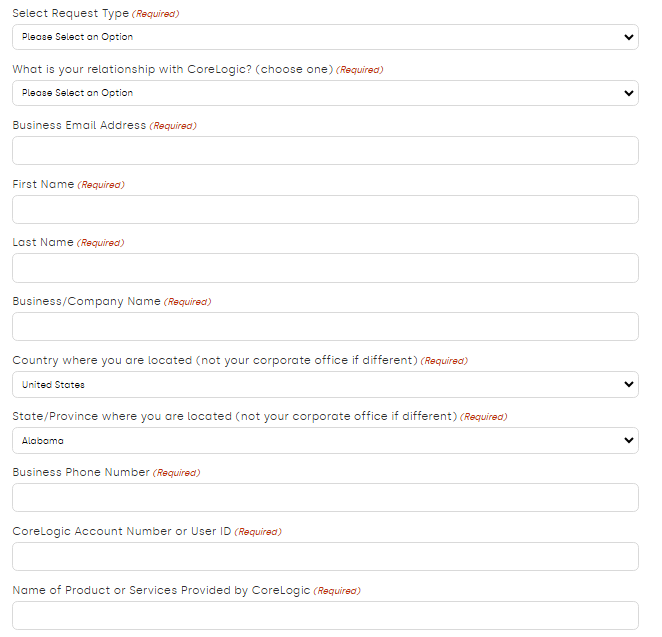
Task: Open the Select Request Type dropdown
Action: [x=325, y=37]
